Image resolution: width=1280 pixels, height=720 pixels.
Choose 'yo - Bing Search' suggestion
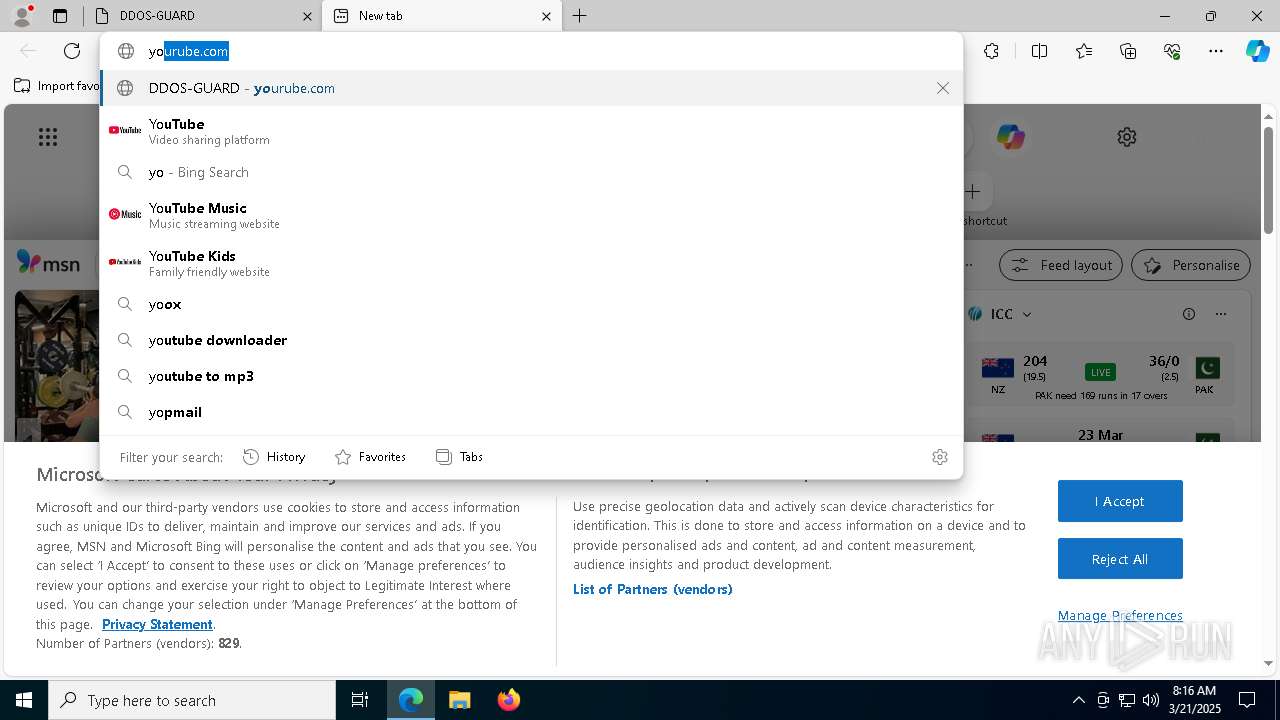point(531,172)
